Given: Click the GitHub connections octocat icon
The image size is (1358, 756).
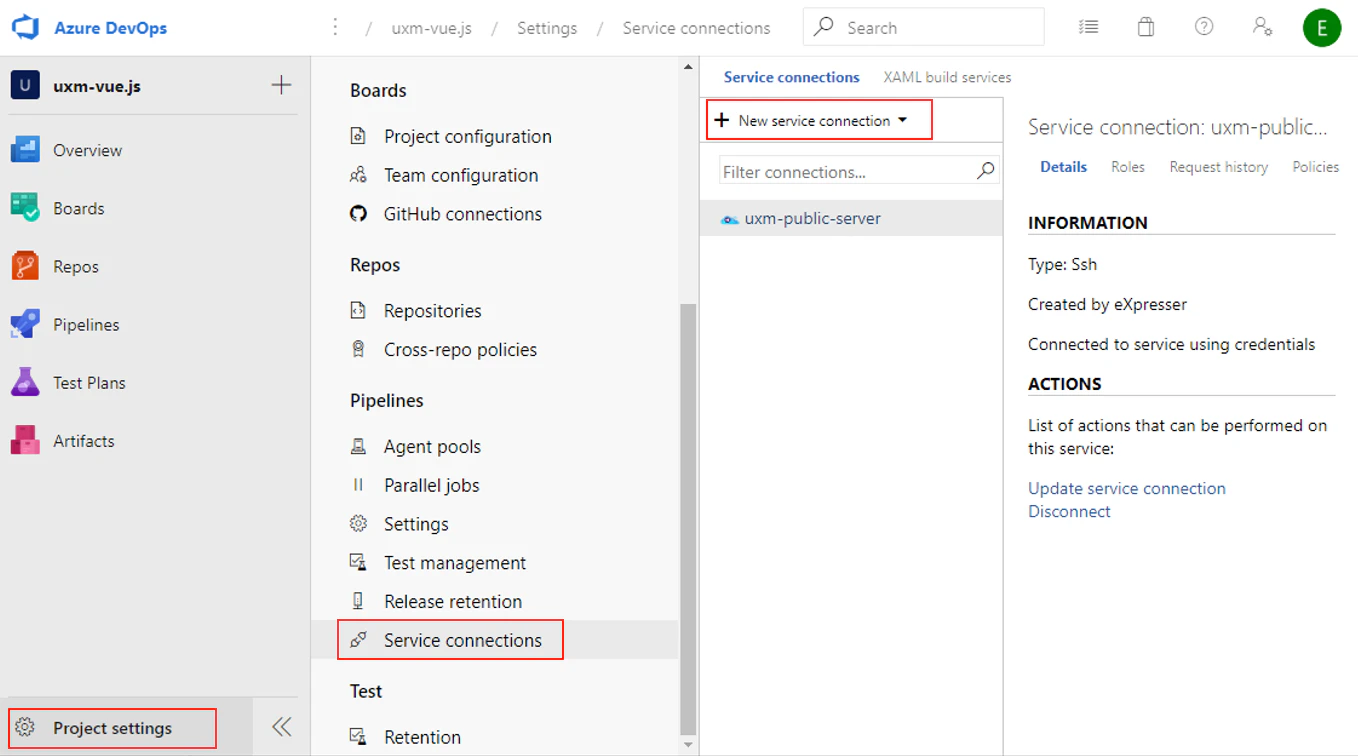Looking at the screenshot, I should [x=358, y=213].
